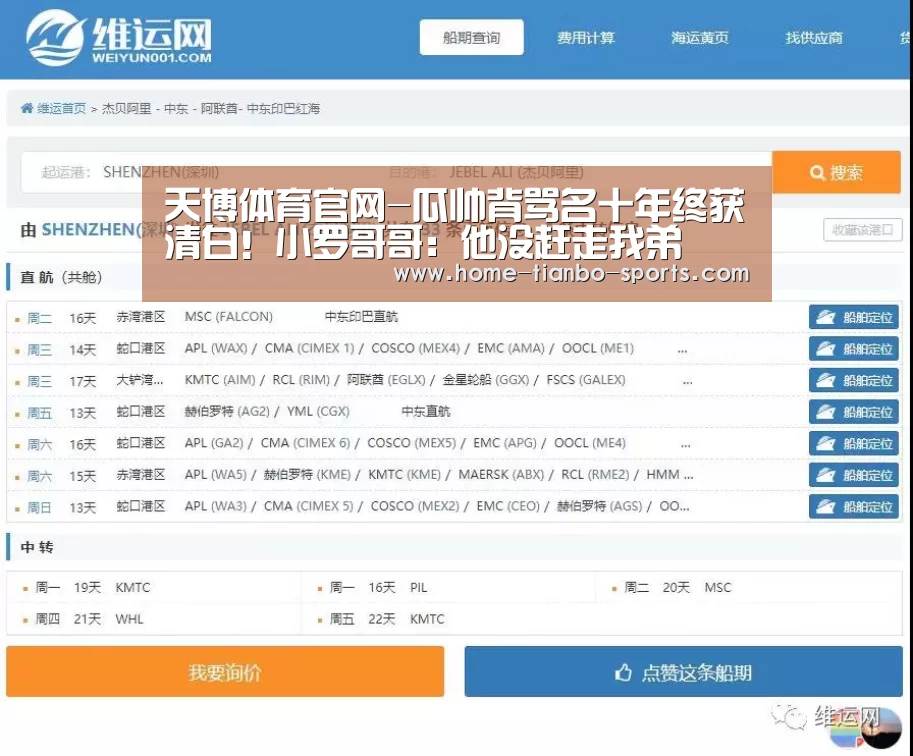
Task: Open the 找供应商 menu item
Action: tap(814, 38)
